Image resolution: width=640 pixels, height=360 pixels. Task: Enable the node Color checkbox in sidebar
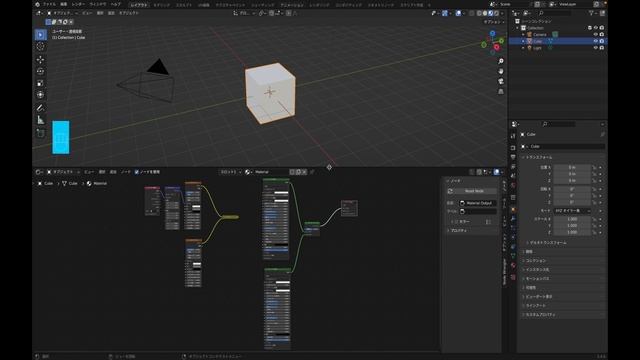click(x=456, y=222)
